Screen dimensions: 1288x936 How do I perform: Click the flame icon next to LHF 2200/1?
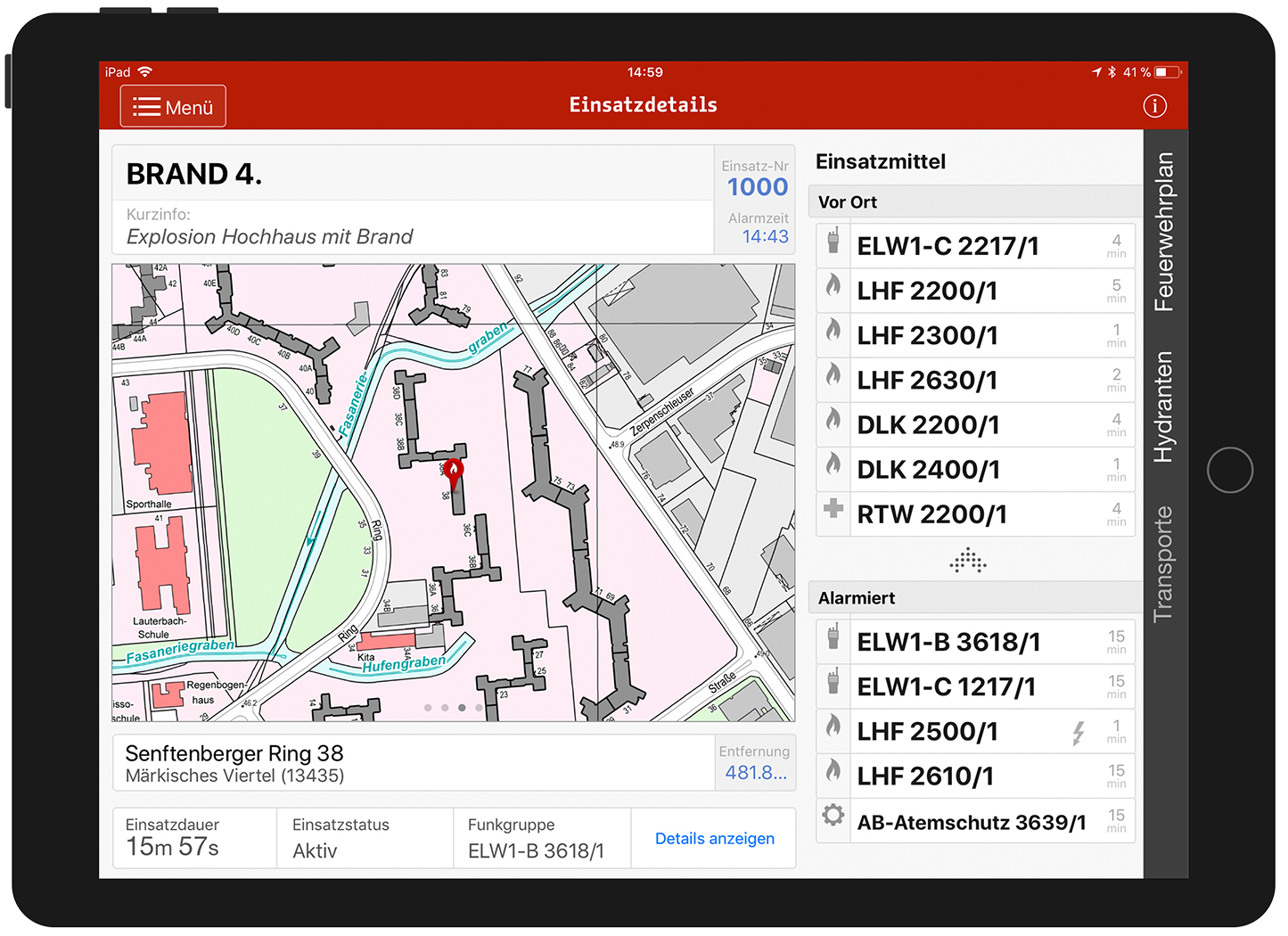(x=833, y=286)
